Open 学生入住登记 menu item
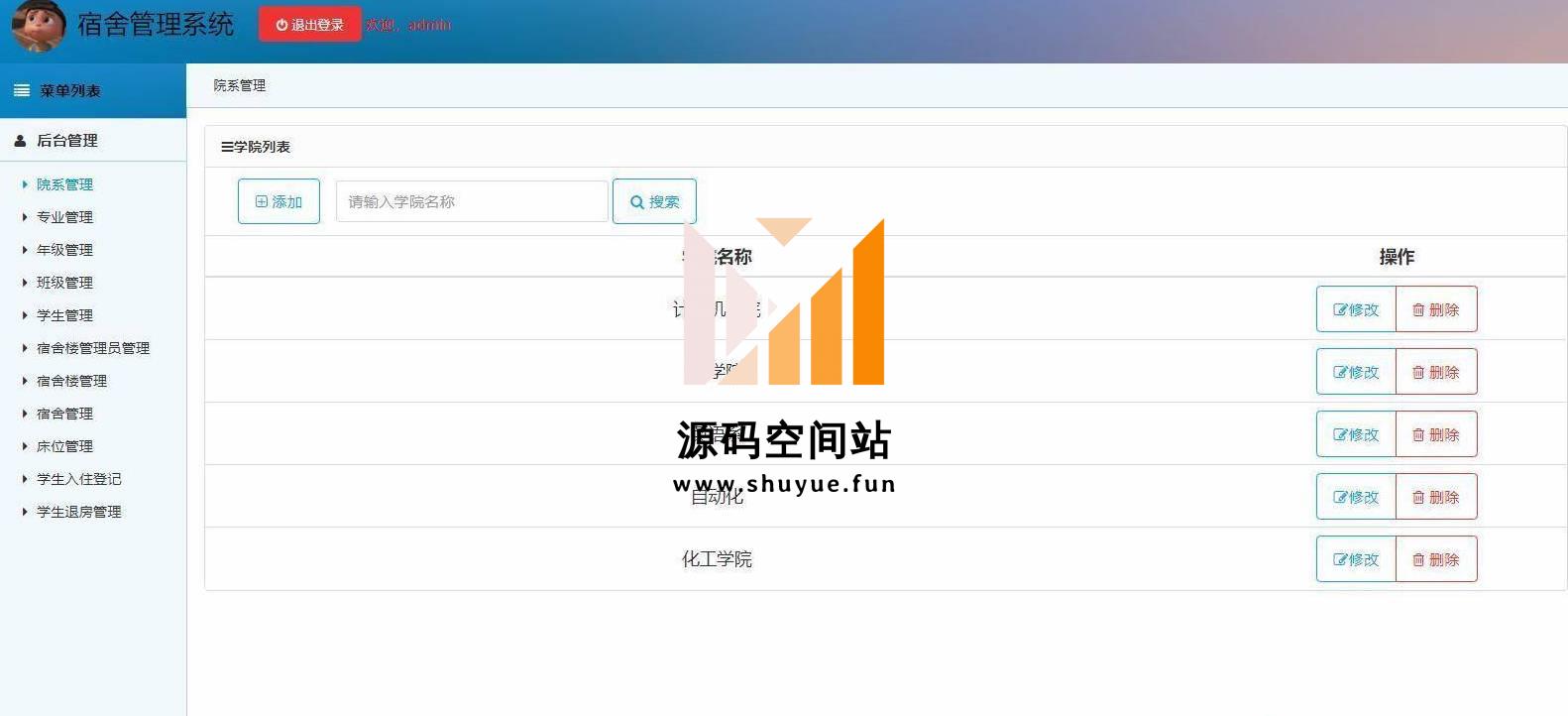This screenshot has width=1568, height=716. click(78, 479)
